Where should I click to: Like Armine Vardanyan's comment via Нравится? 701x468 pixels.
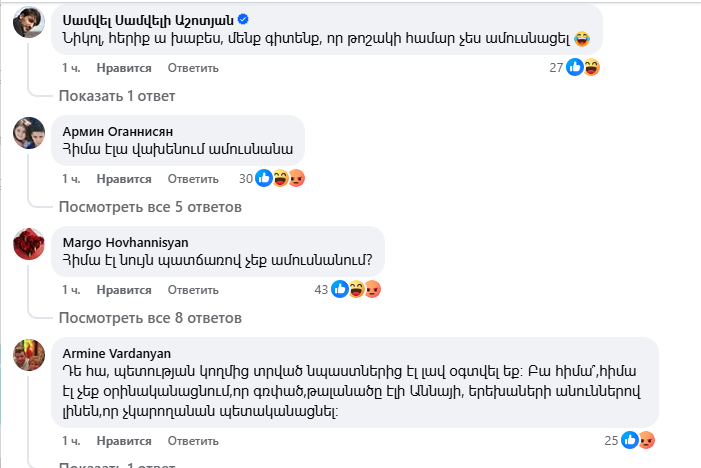[x=124, y=440]
